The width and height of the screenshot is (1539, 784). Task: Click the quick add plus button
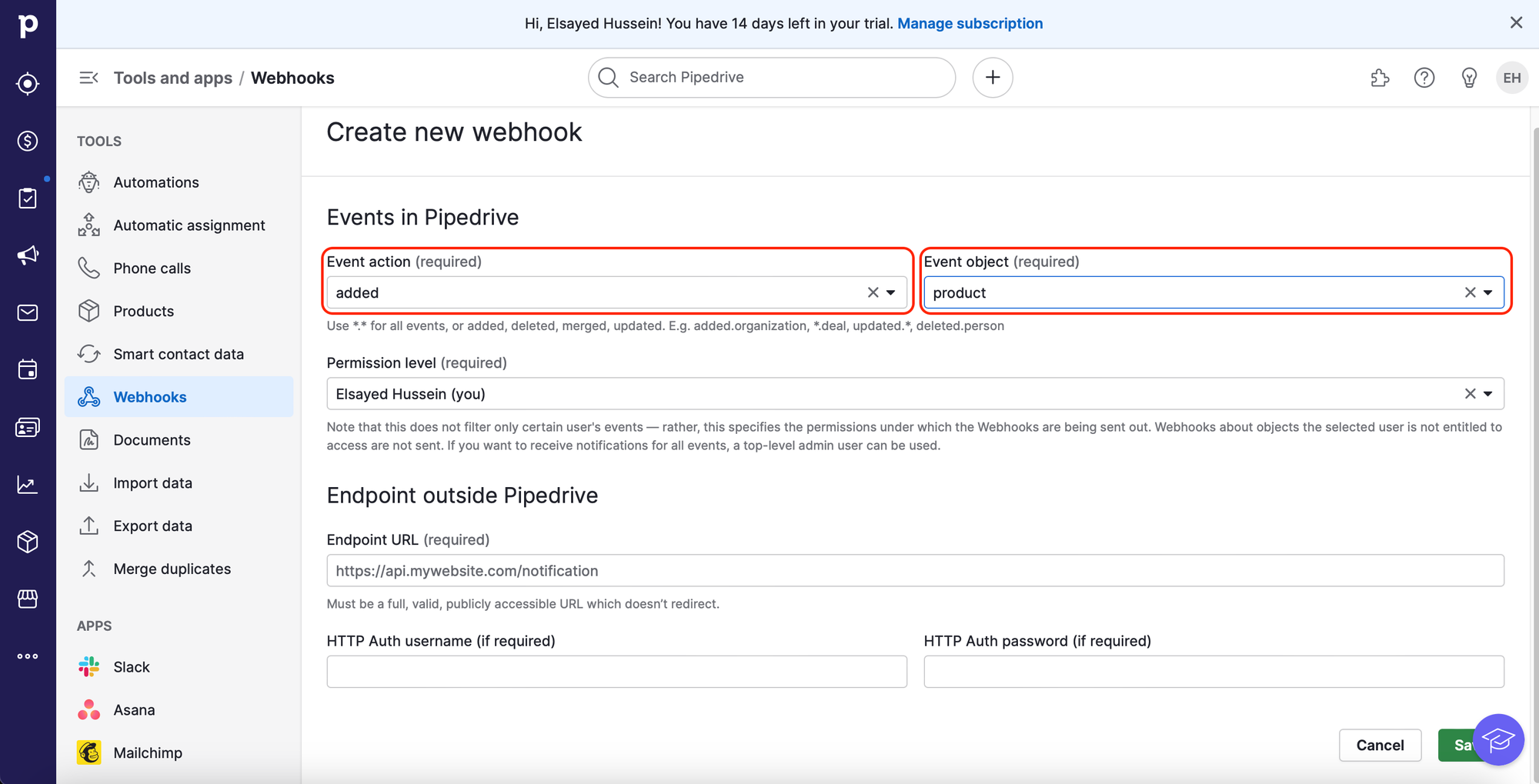tap(993, 78)
